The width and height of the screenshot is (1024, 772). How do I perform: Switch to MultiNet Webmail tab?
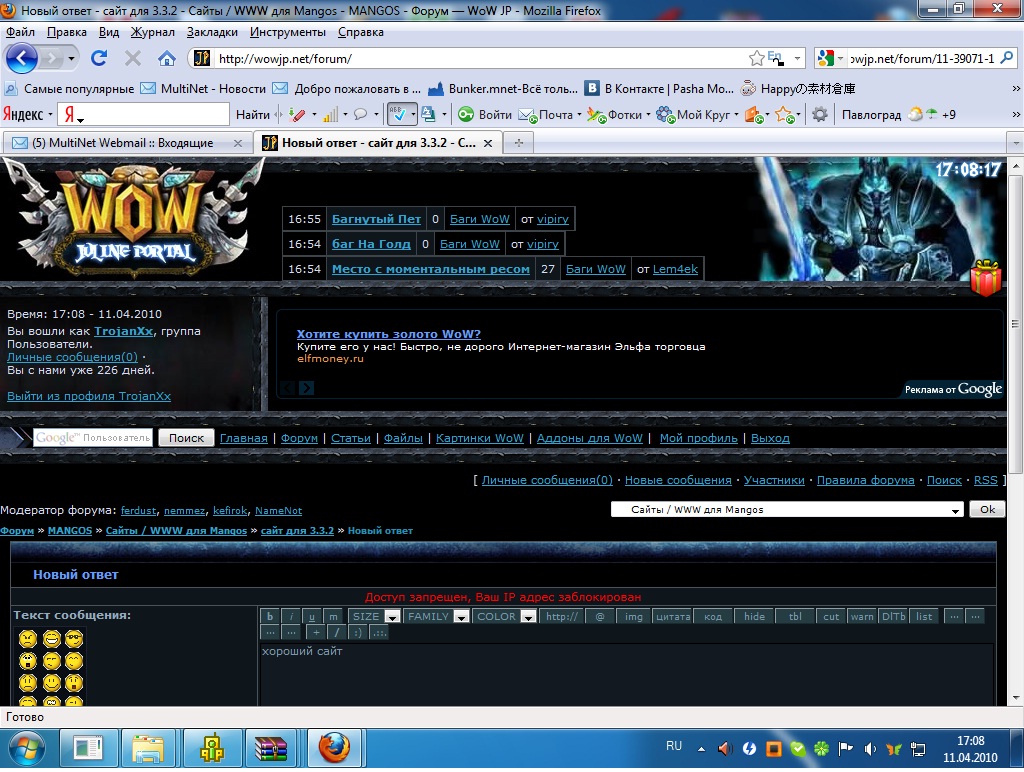click(x=128, y=142)
